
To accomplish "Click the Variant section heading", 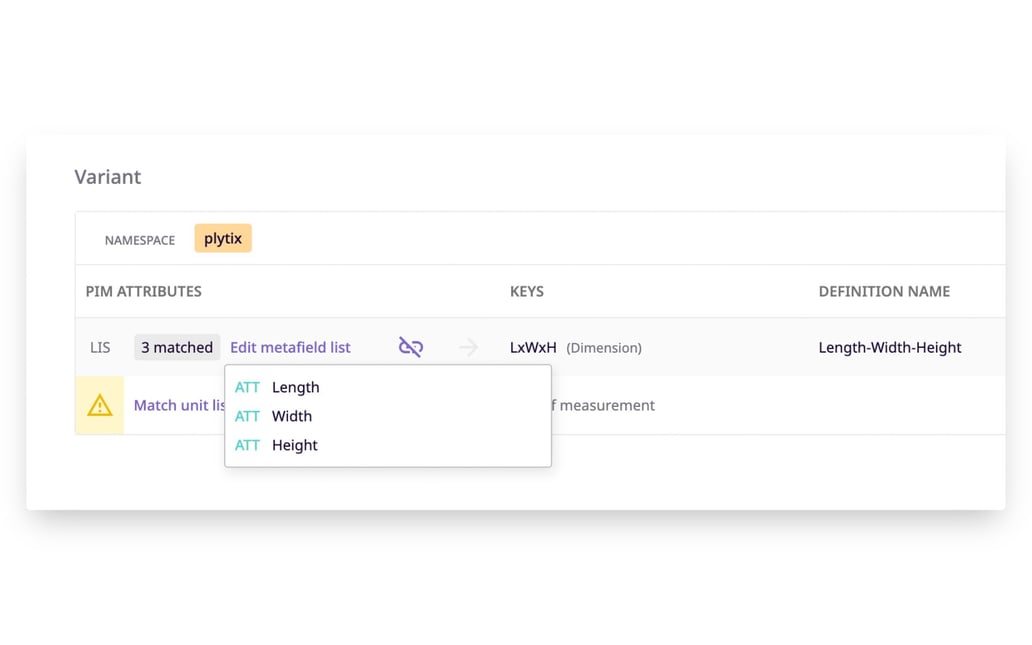I will click(x=107, y=176).
